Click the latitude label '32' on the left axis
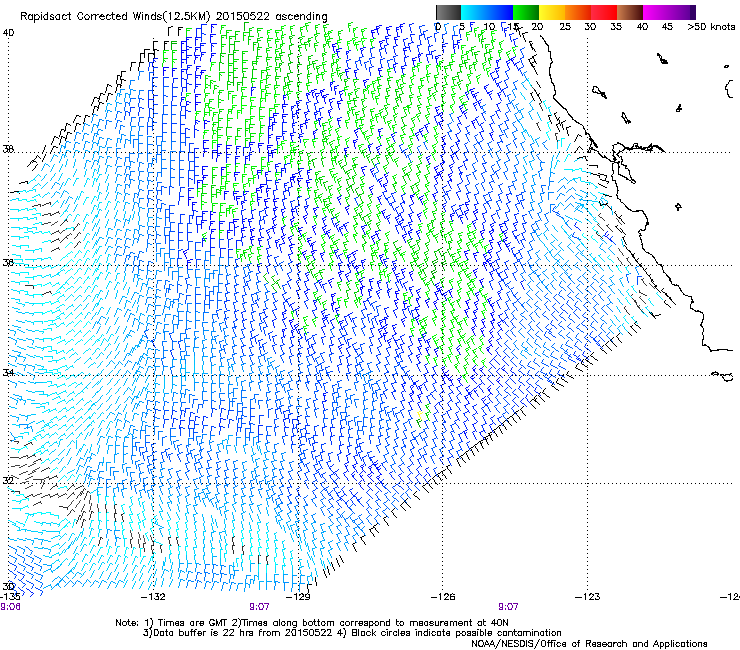740x650 pixels. click(x=8, y=481)
